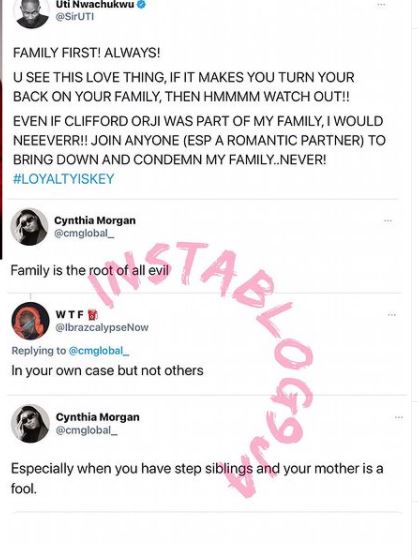This screenshot has height=557, width=418.
Task: Open more options on 'Family is the root' tweet
Action: [388, 221]
